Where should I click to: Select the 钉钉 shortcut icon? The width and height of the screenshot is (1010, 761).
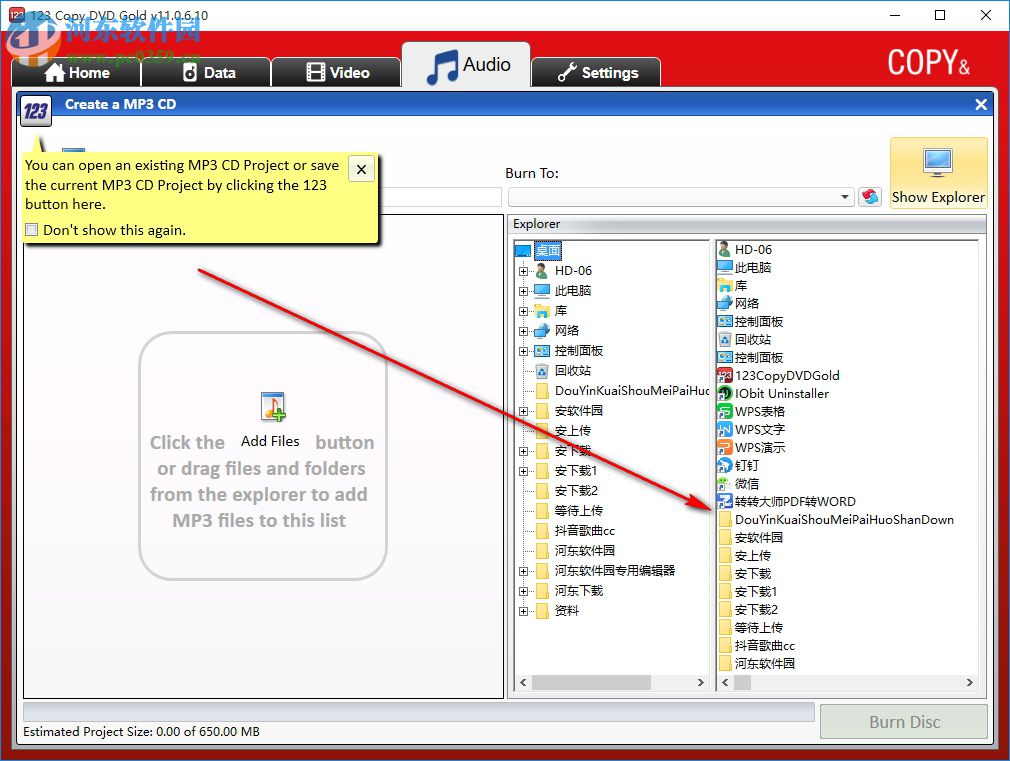point(725,465)
